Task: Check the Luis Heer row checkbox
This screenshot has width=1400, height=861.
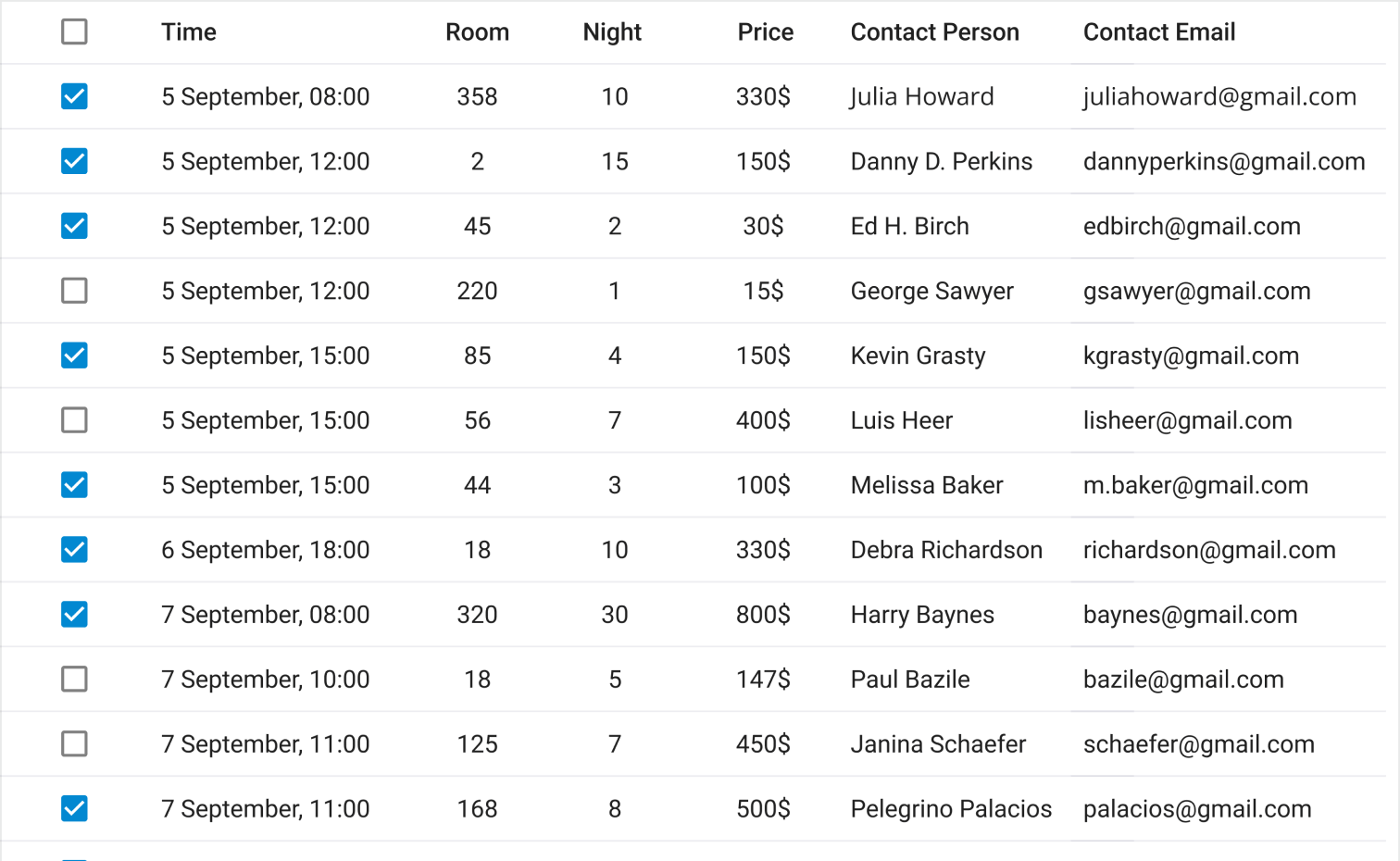Action: point(74,420)
